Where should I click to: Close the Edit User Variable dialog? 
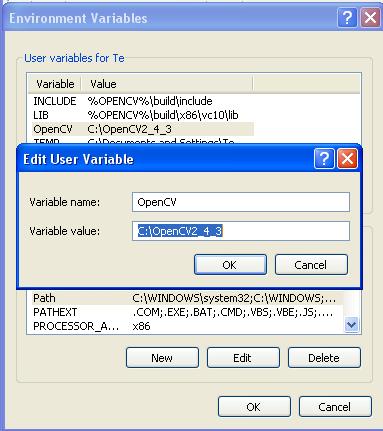(x=347, y=158)
